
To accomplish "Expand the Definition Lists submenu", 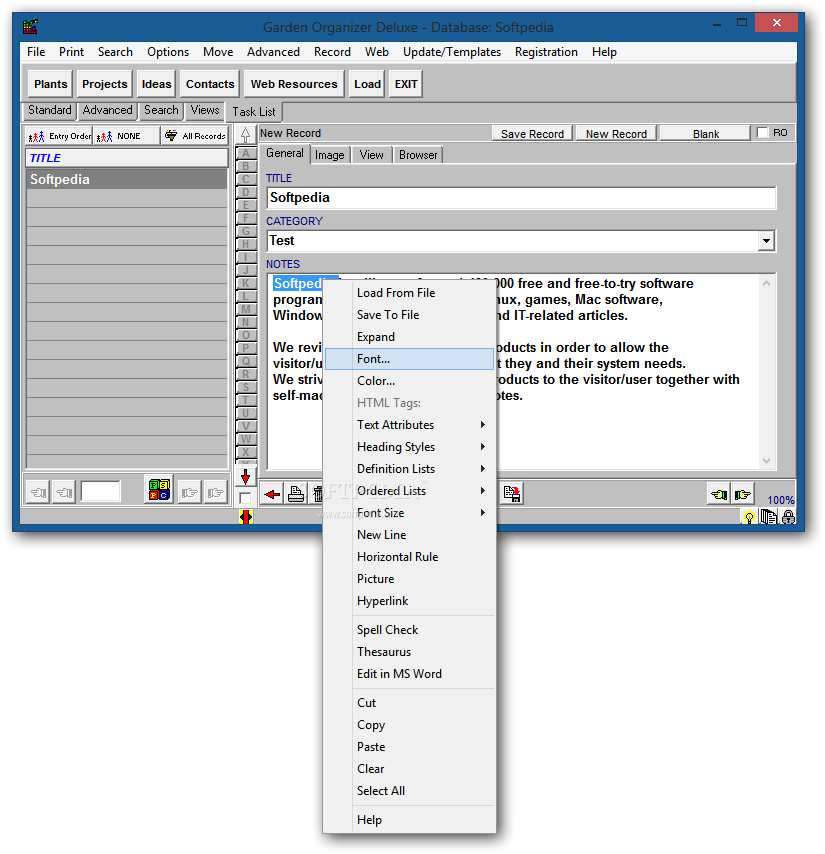I will tap(409, 469).
